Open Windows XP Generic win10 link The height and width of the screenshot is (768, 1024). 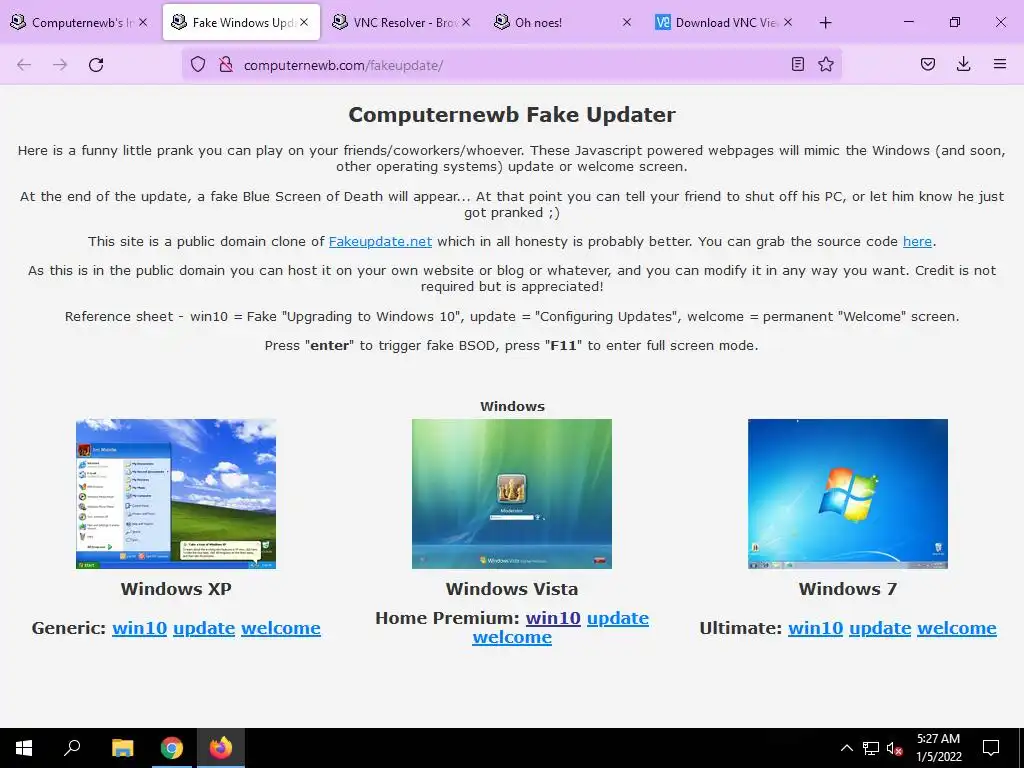click(139, 628)
